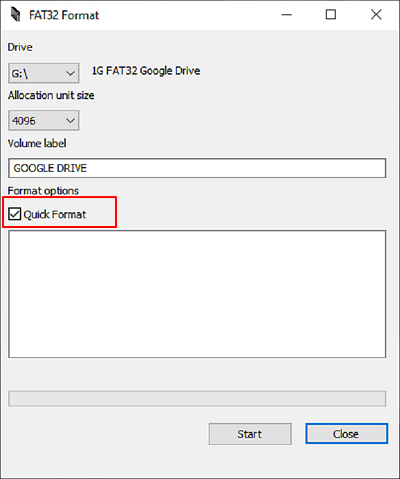This screenshot has width=400, height=479.
Task: Click the Close button at the bottom
Action: [x=346, y=434]
